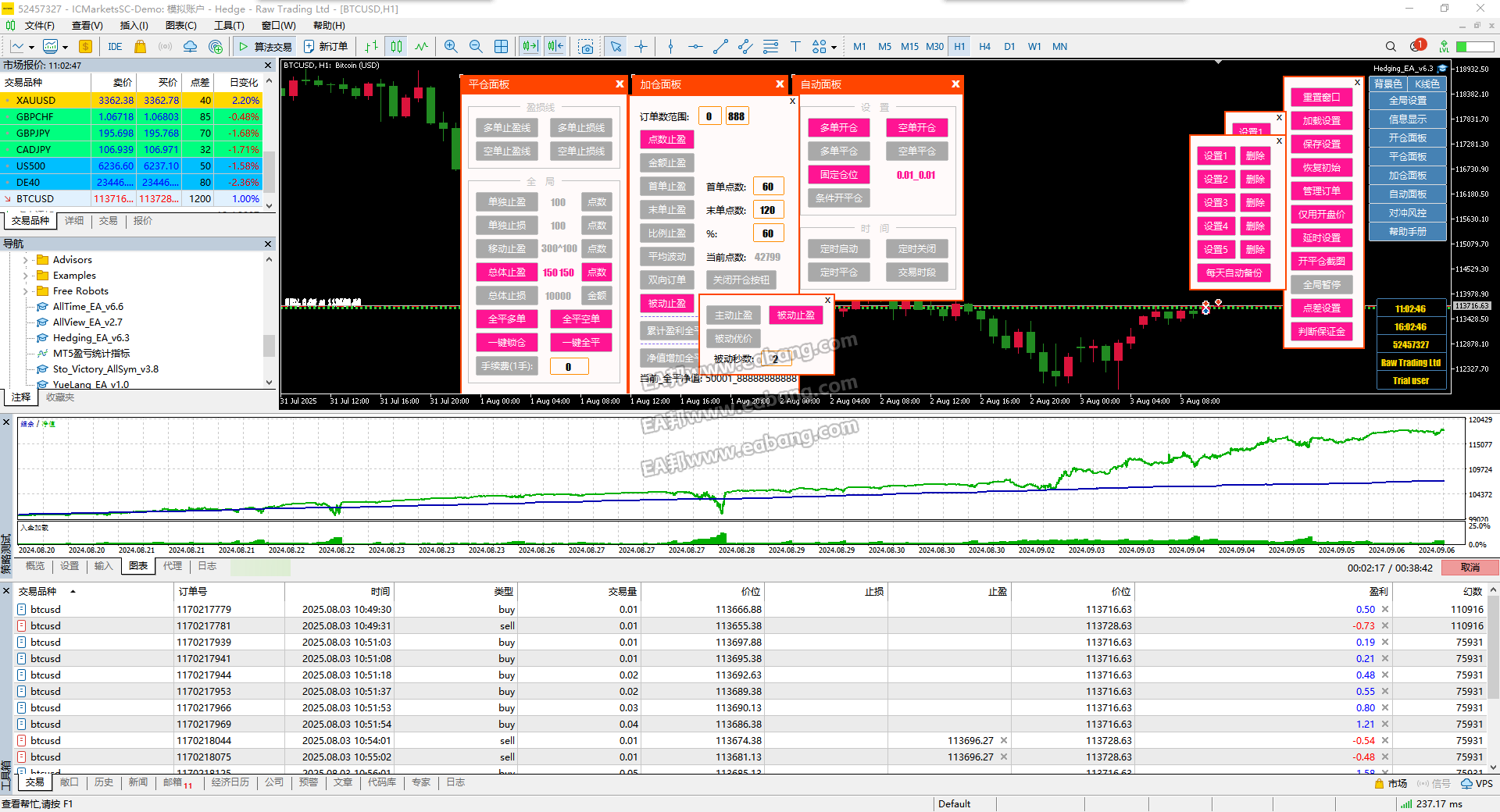Click 全平多单 button
The width and height of the screenshot is (1500, 812).
(x=507, y=319)
